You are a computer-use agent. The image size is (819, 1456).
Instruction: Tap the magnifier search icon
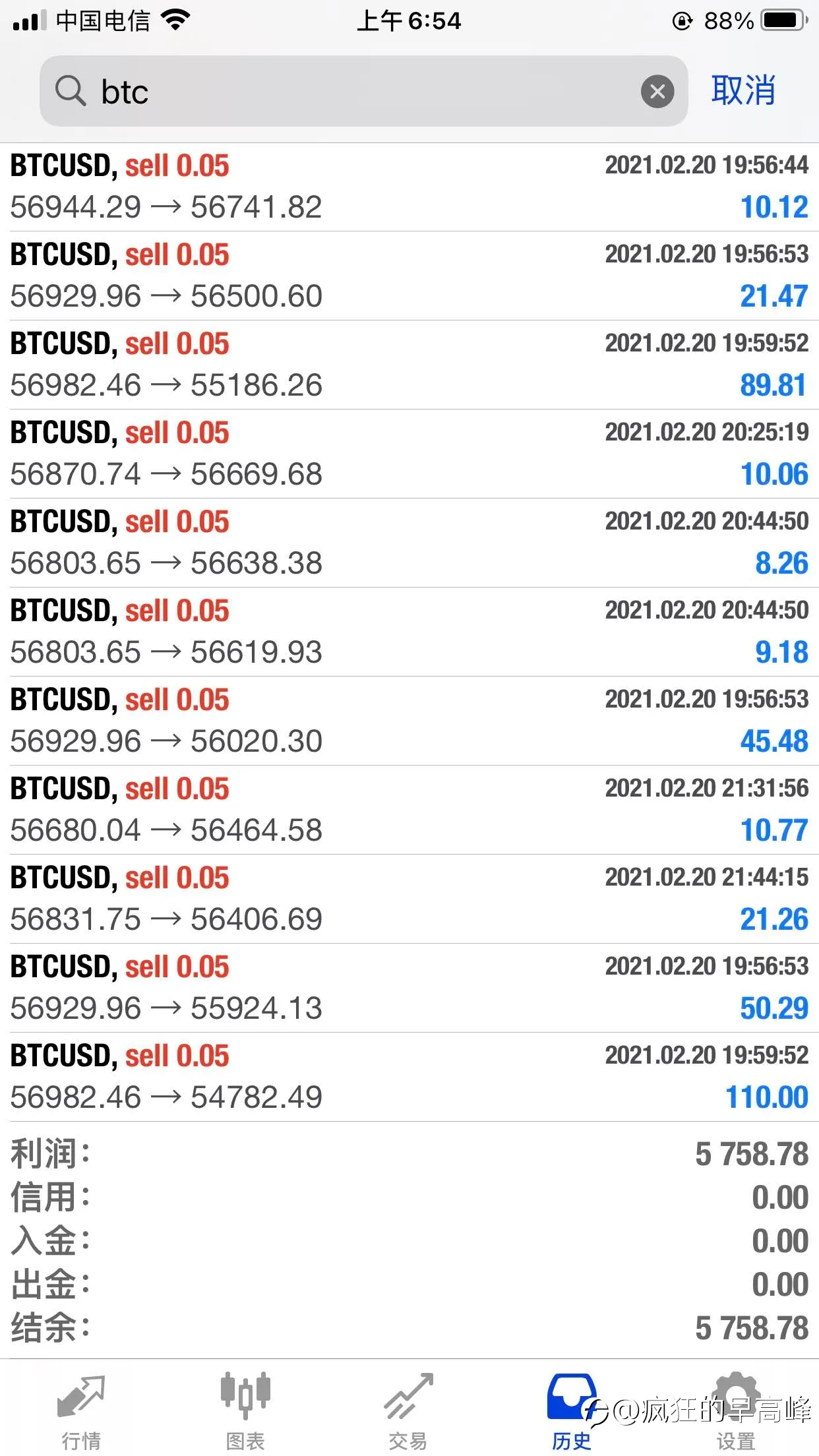point(71,91)
